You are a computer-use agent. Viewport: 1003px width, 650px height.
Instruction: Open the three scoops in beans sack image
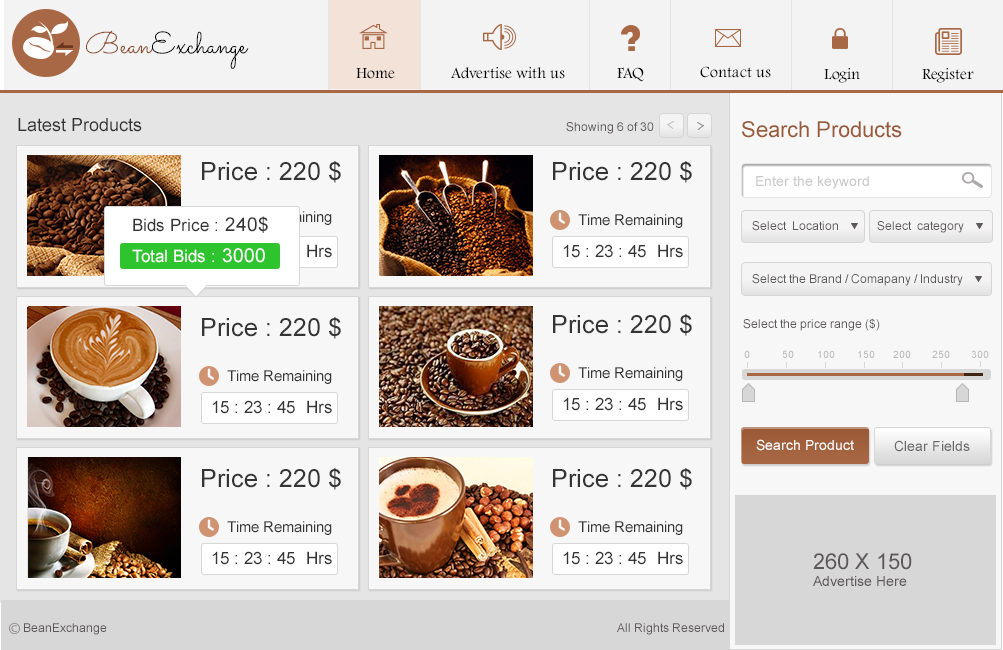click(x=455, y=215)
